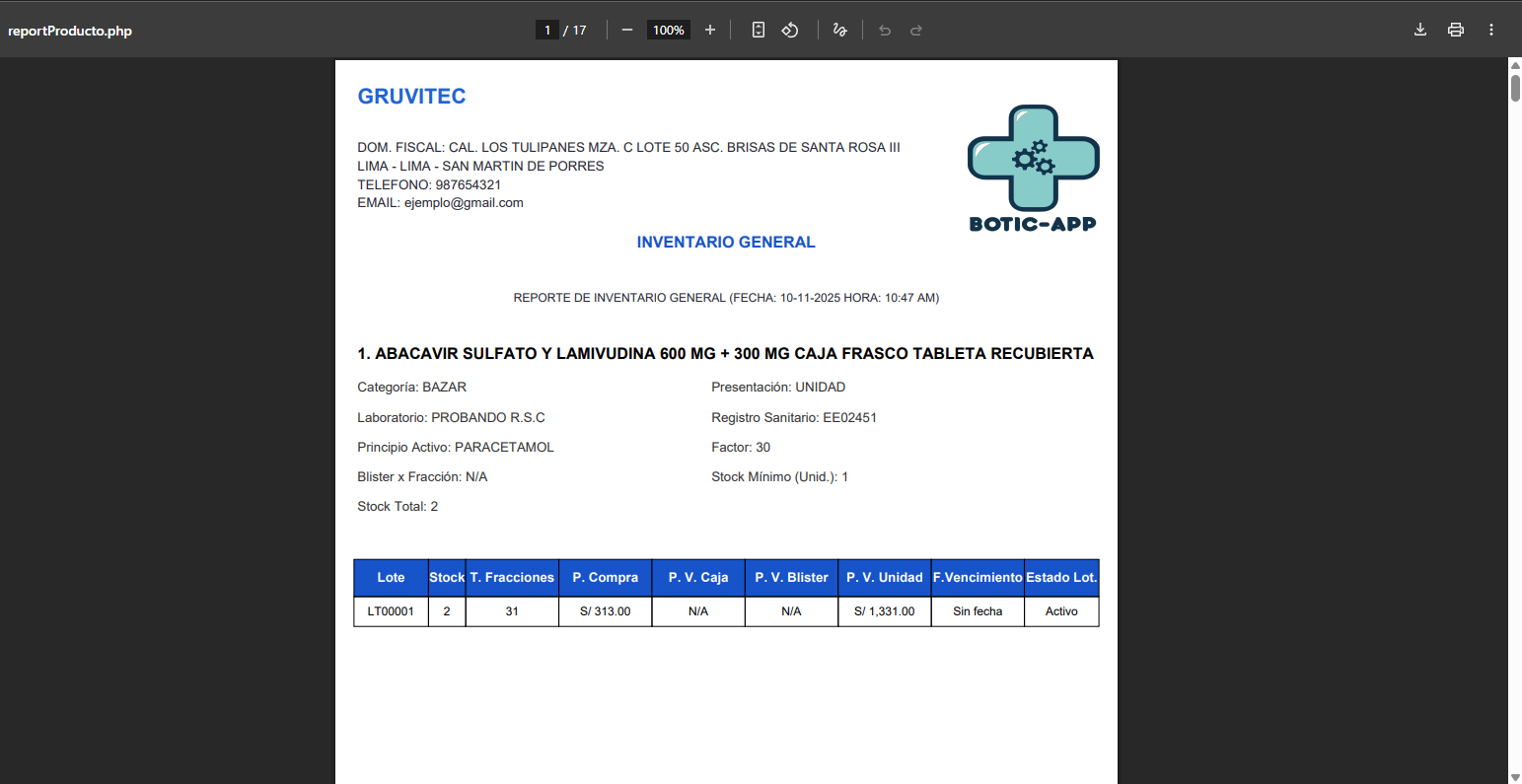Open the annotation drawing tool
The height and width of the screenshot is (784, 1522).
pos(839,30)
